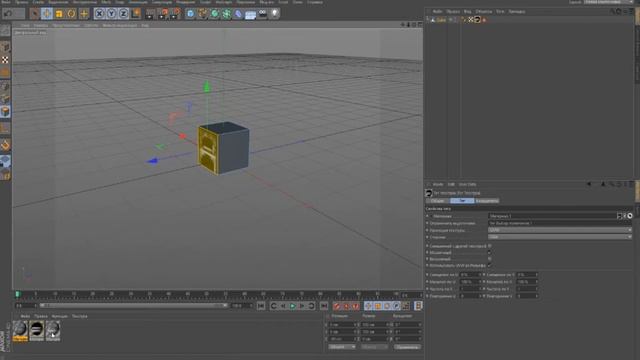Toggle the X axis lock
640x360 pixels.
(99, 14)
